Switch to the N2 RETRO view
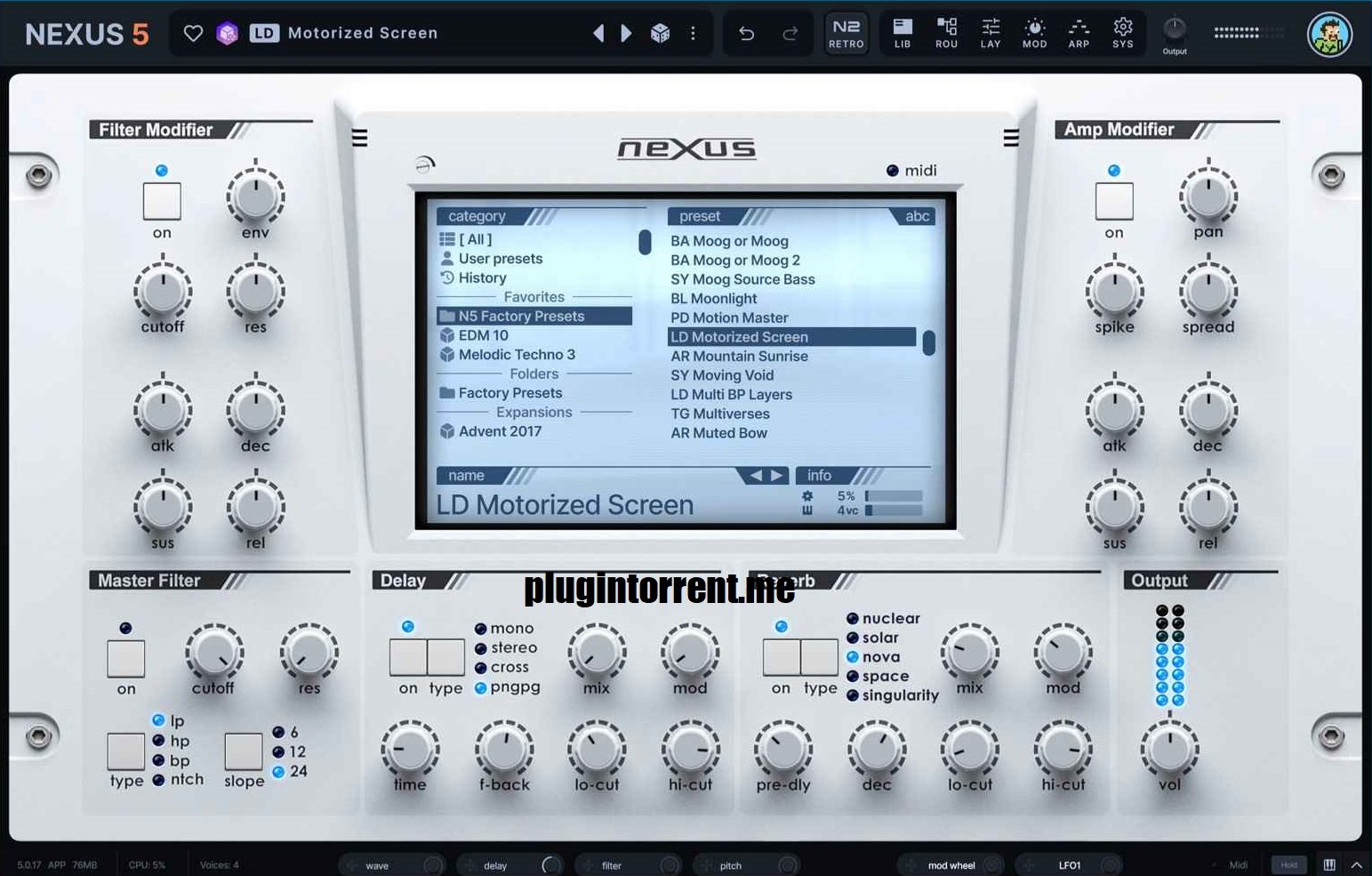The width and height of the screenshot is (1372, 876). tap(846, 34)
